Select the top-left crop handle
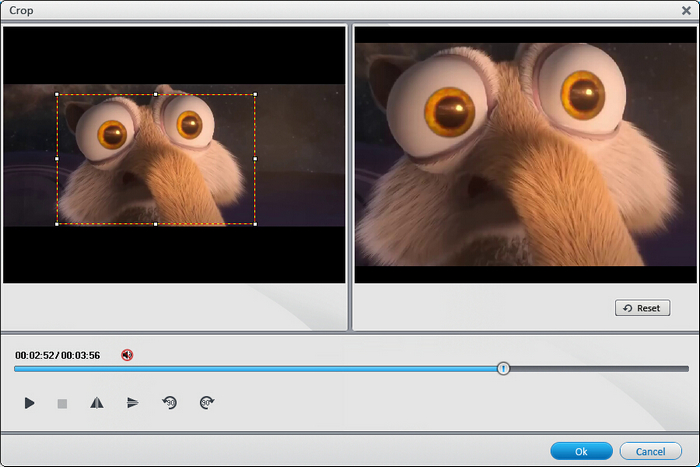The image size is (700, 467). [x=57, y=94]
